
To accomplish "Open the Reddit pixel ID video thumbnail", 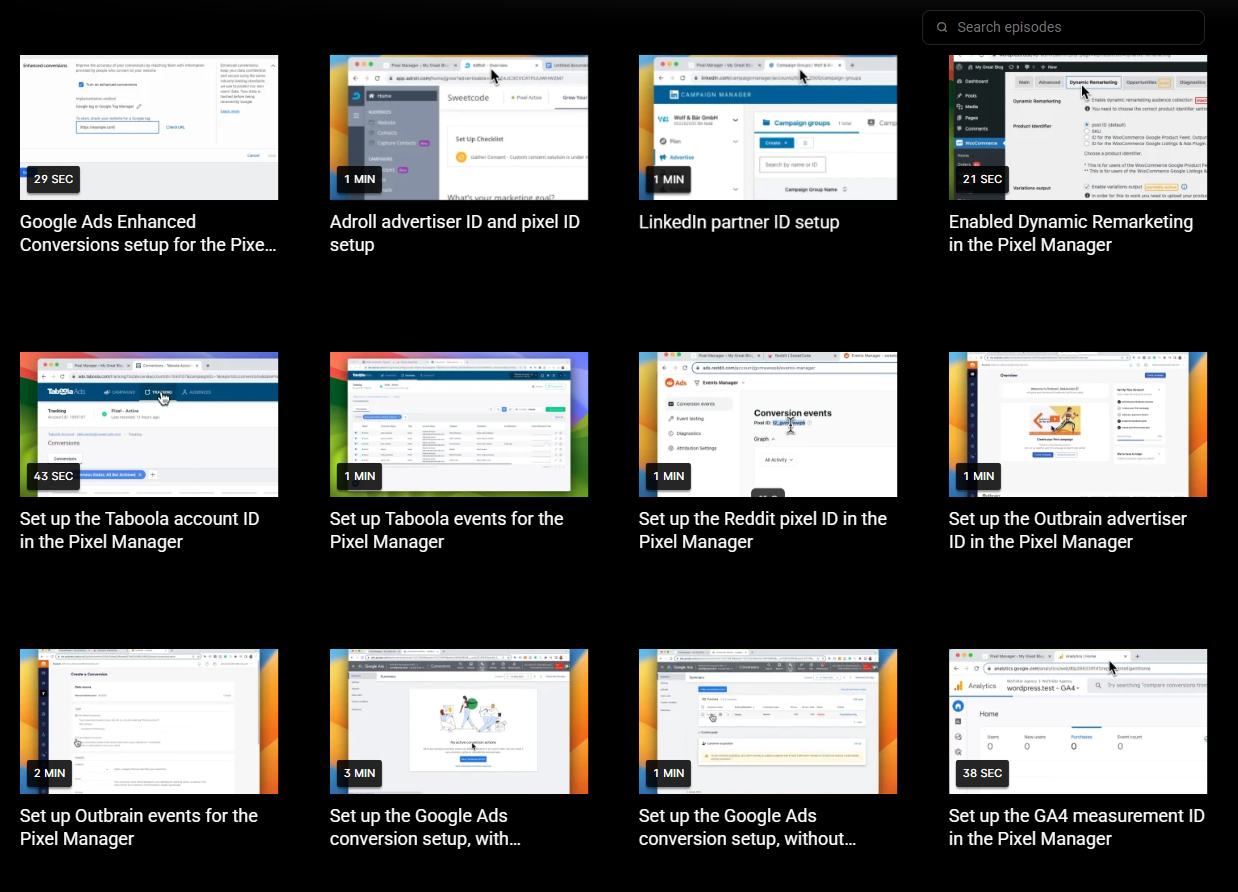I will pos(768,424).
